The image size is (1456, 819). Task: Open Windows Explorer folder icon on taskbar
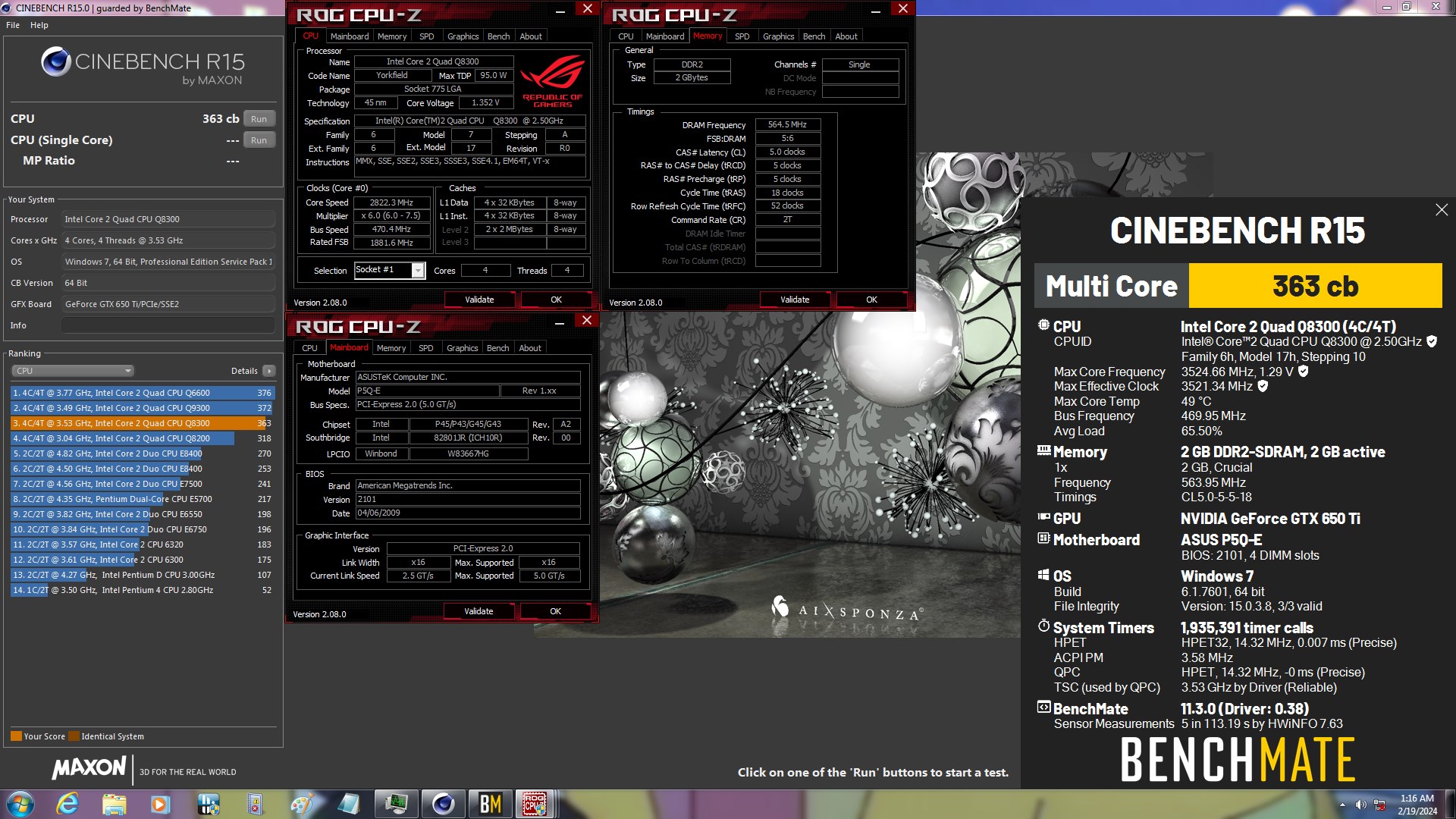point(114,804)
